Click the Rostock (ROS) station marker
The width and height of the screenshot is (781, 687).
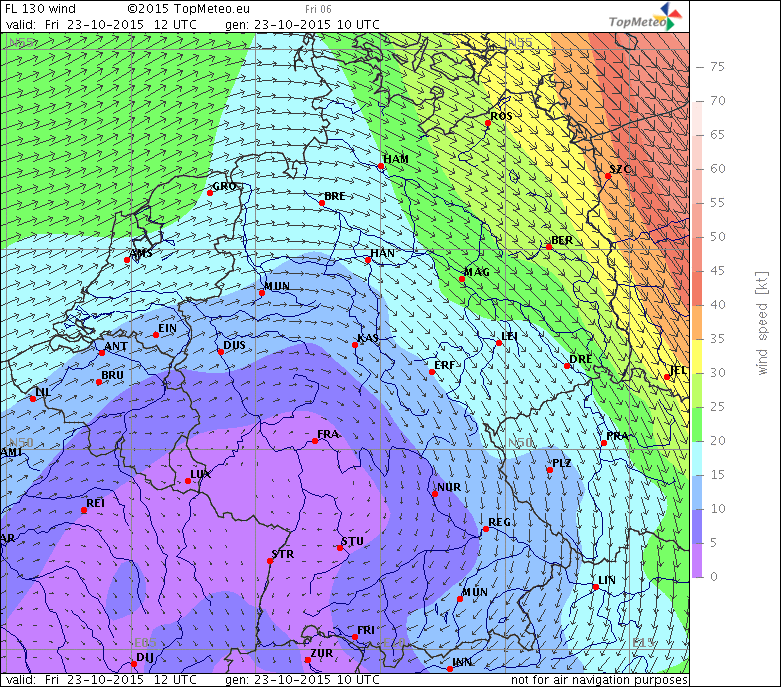click(489, 123)
